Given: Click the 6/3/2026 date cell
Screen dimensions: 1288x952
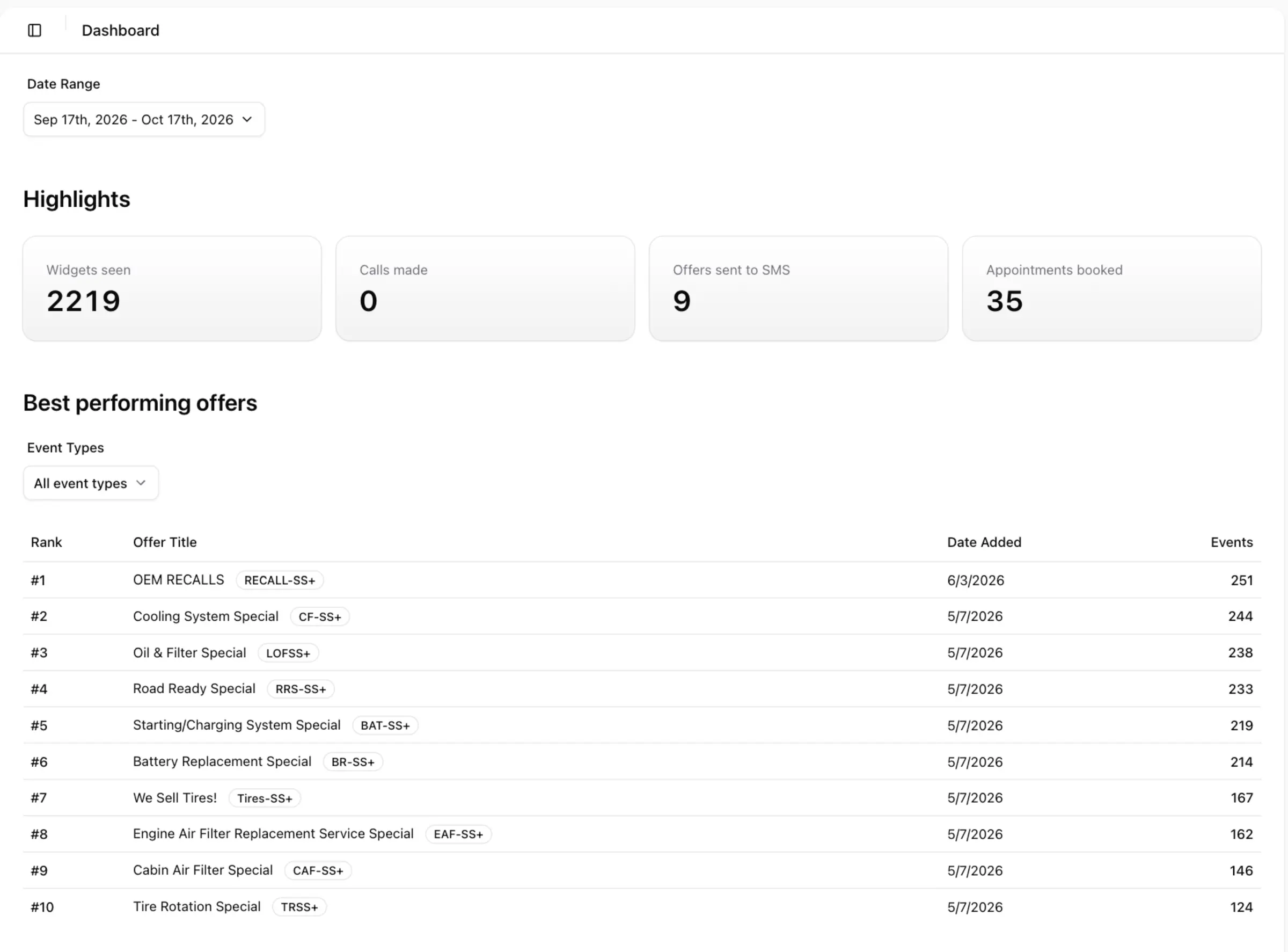Looking at the screenshot, I should tap(976, 580).
